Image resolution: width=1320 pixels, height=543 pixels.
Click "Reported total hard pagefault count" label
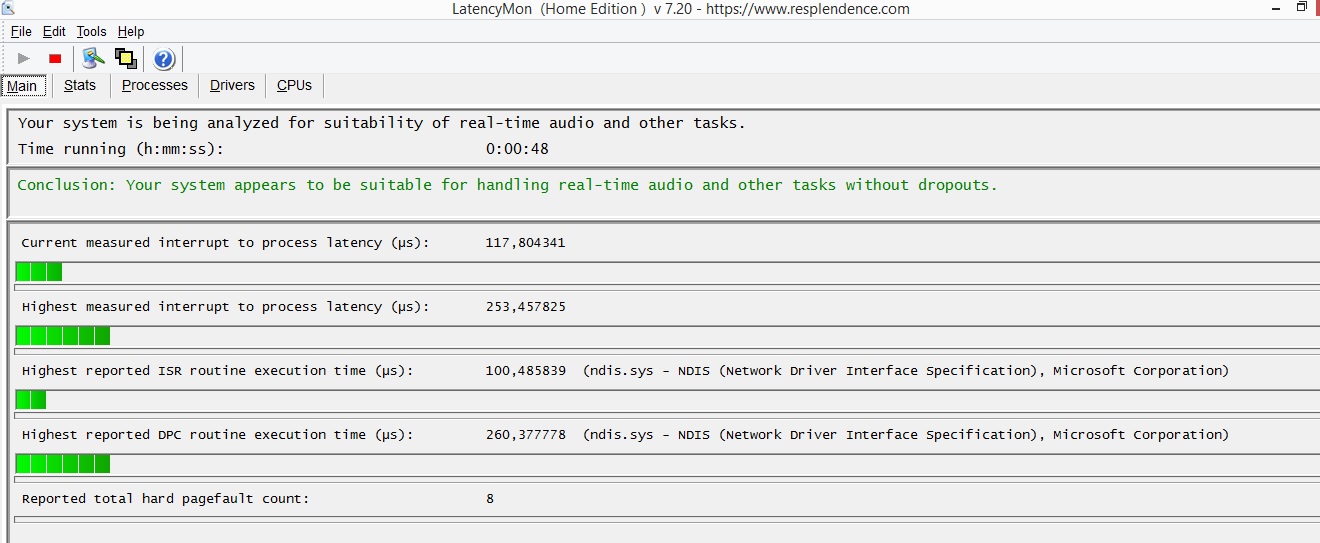tap(165, 499)
